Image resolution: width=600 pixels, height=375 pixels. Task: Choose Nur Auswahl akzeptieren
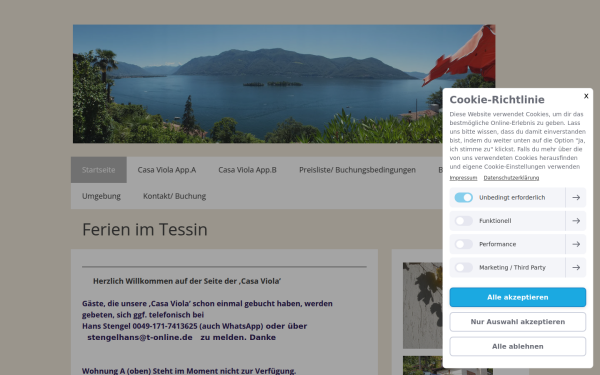tap(517, 322)
